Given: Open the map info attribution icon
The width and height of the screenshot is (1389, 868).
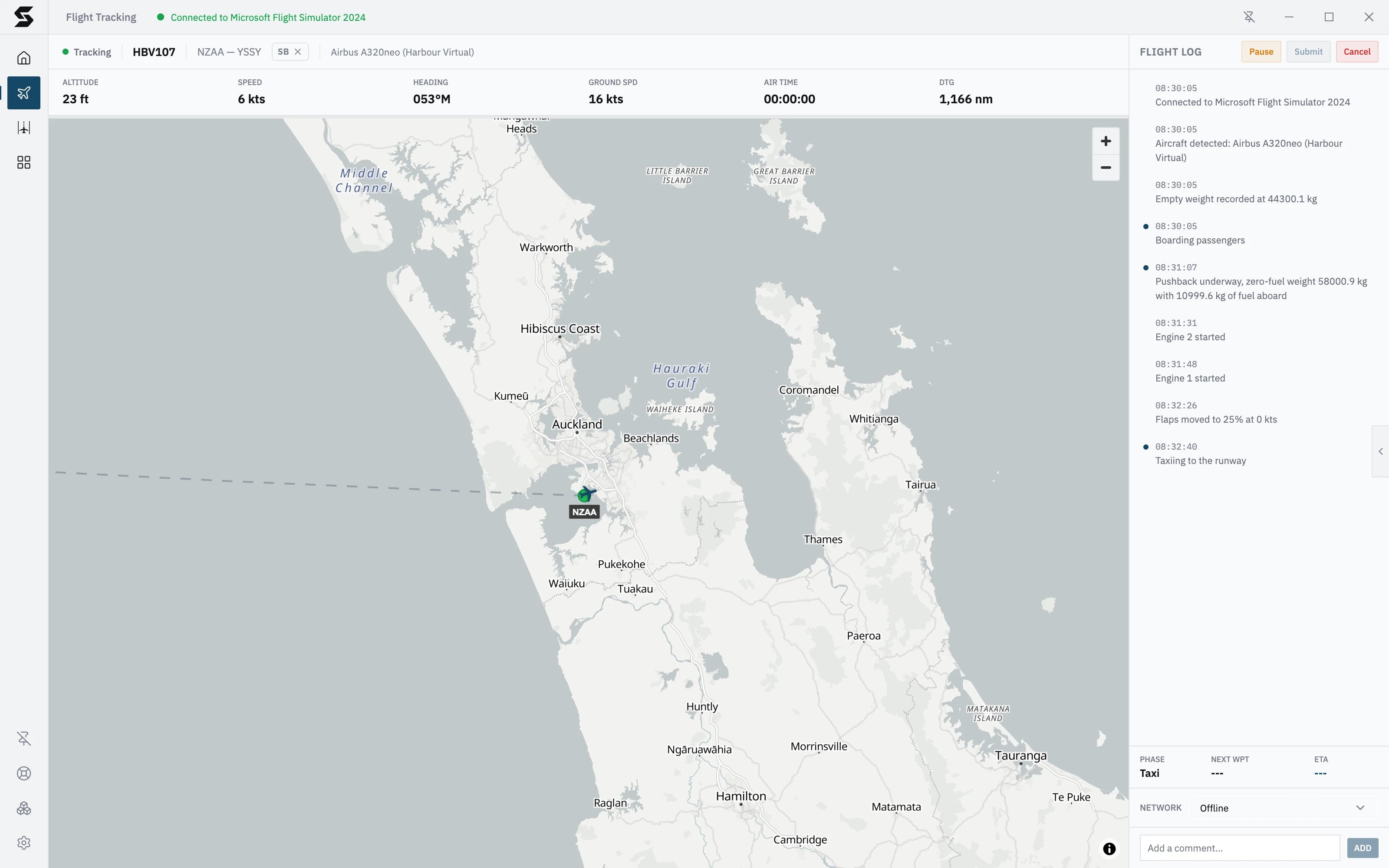Looking at the screenshot, I should click(x=1109, y=848).
